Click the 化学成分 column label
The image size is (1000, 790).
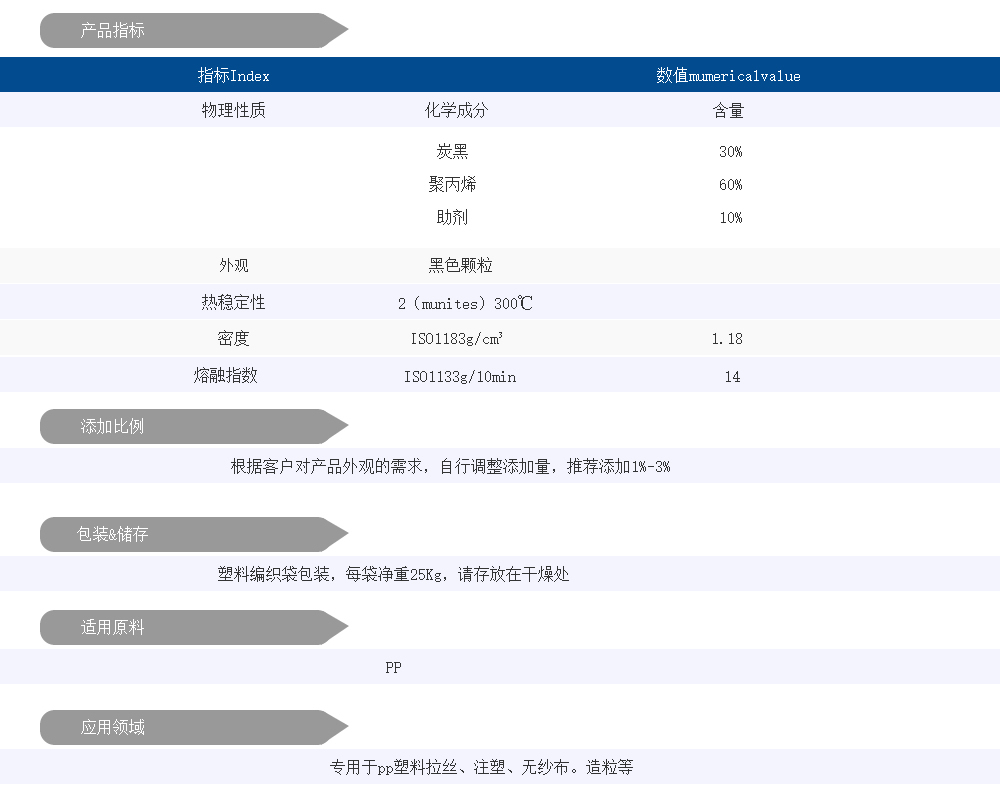(x=456, y=111)
